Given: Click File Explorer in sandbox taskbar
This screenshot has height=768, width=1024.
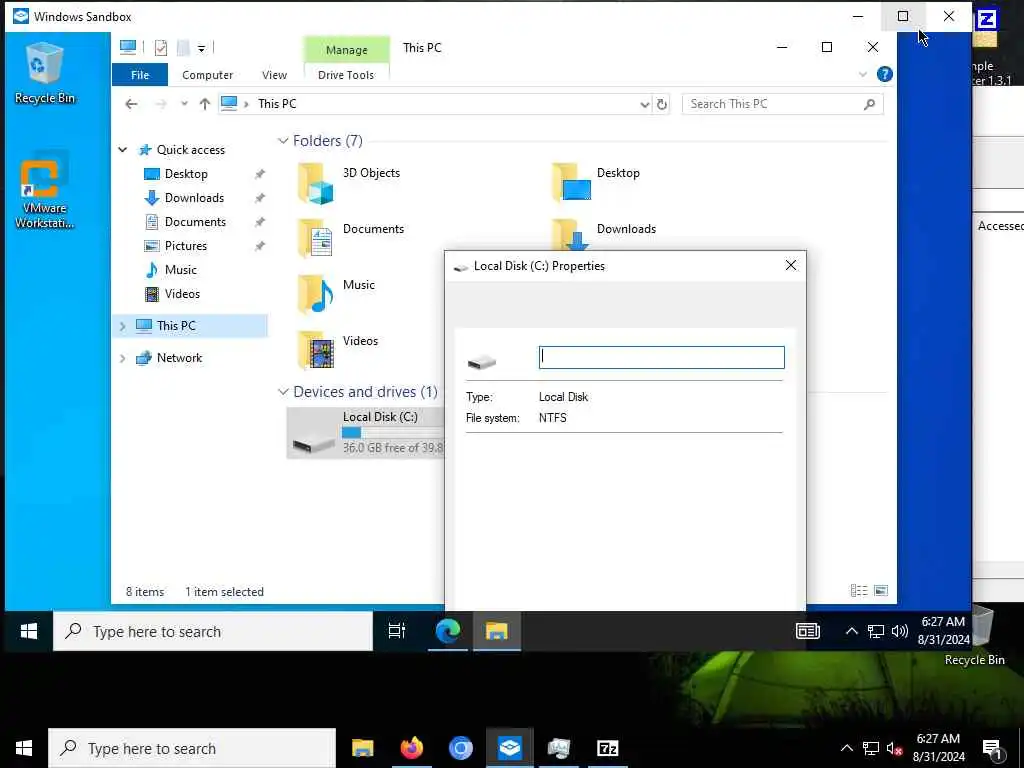Looking at the screenshot, I should click(496, 631).
